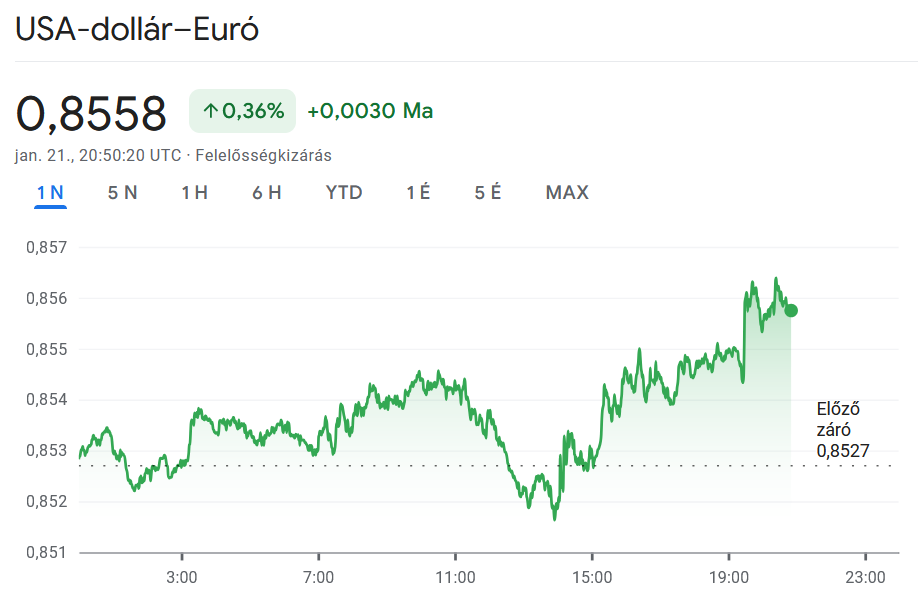Click the green current-price dot on the chart
Image resolution: width=918 pixels, height=594 pixels.
tap(791, 310)
